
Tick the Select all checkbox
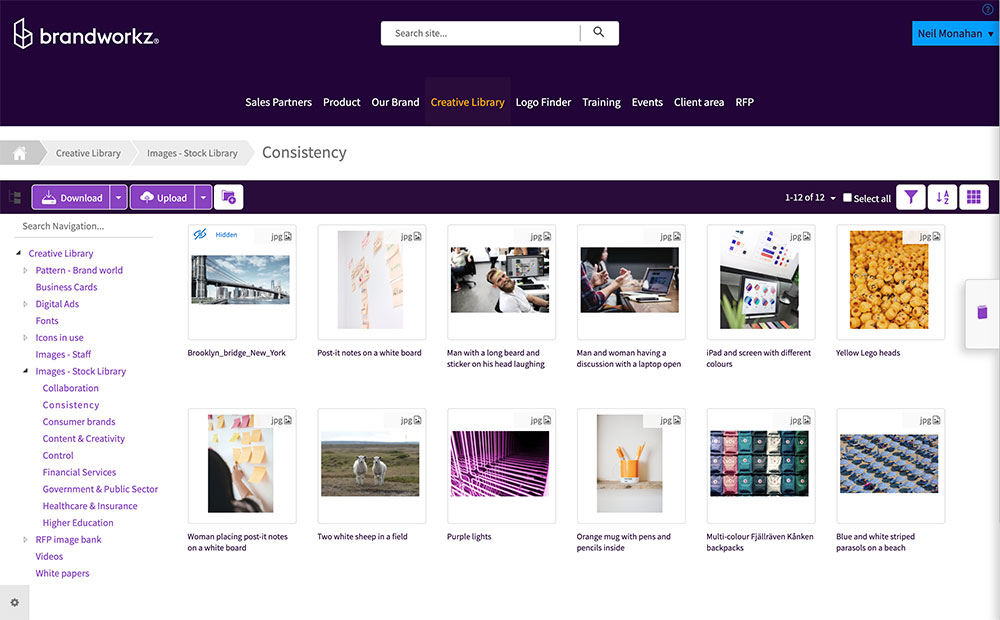[x=847, y=198]
